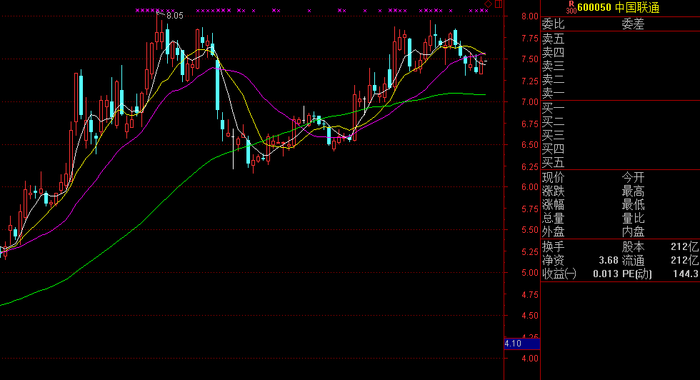This screenshot has height=380, width=700.
Task: Click the PE(动) value 144.3
Action: (x=685, y=274)
